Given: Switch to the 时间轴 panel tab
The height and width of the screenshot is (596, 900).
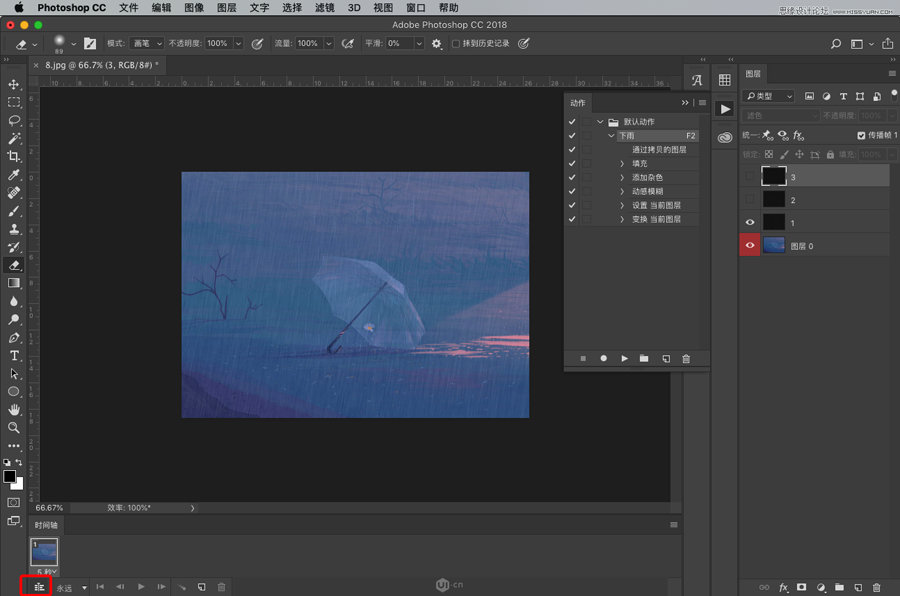Looking at the screenshot, I should (47, 525).
